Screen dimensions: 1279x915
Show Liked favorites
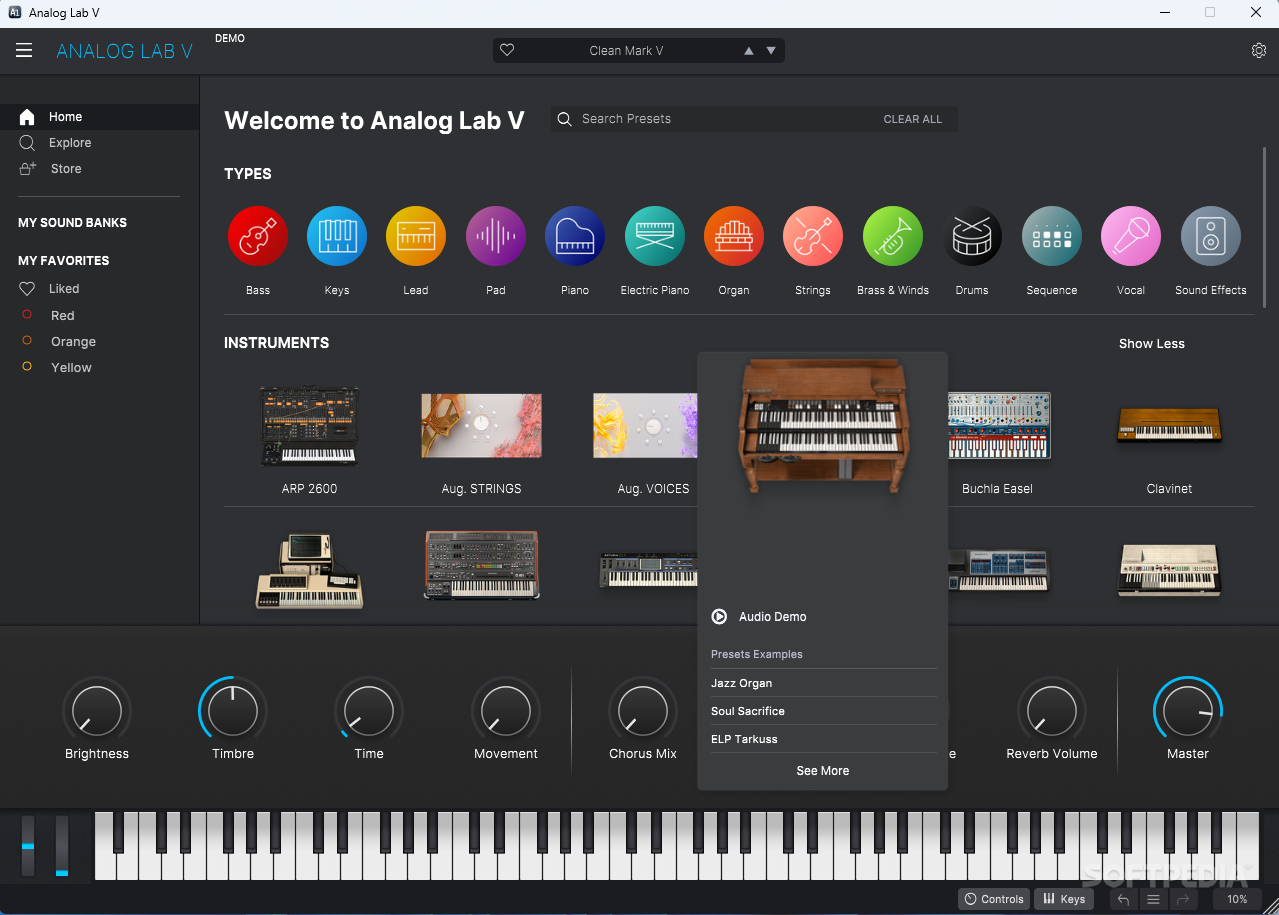(64, 289)
